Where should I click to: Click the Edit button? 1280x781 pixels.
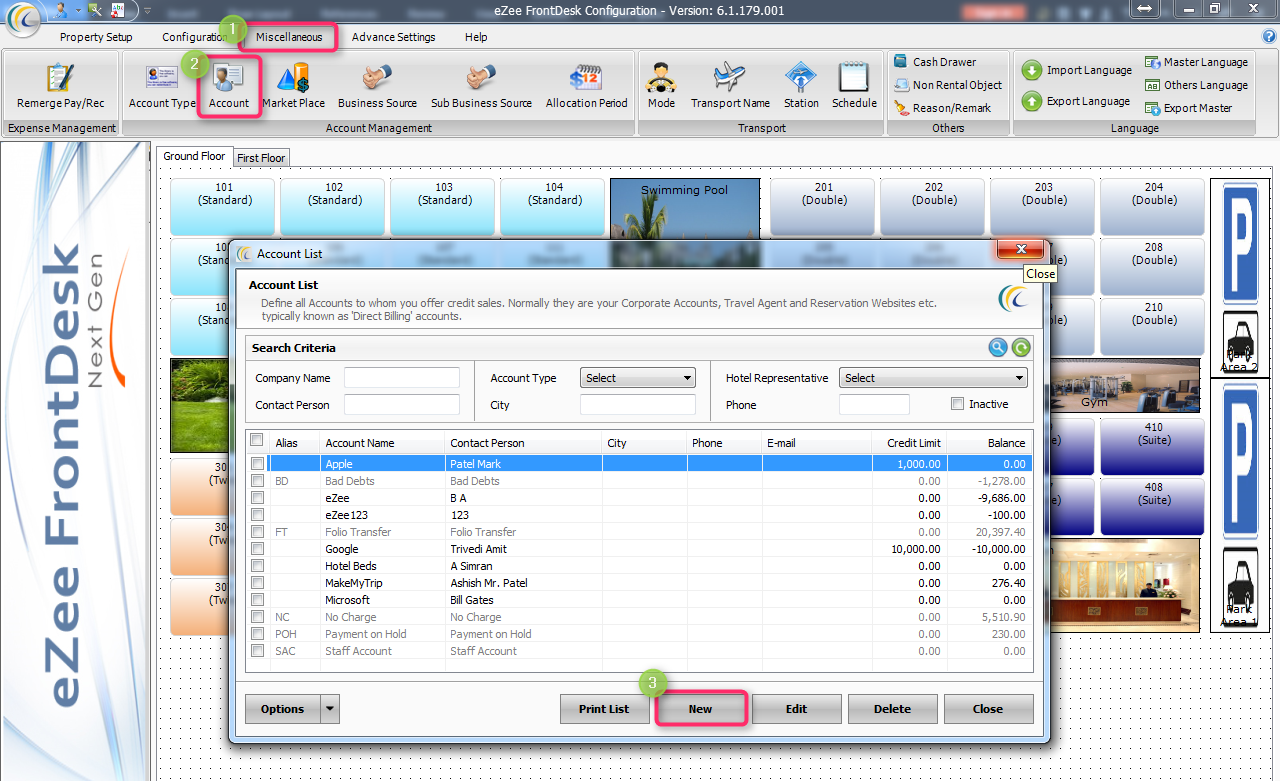pyautogui.click(x=796, y=709)
